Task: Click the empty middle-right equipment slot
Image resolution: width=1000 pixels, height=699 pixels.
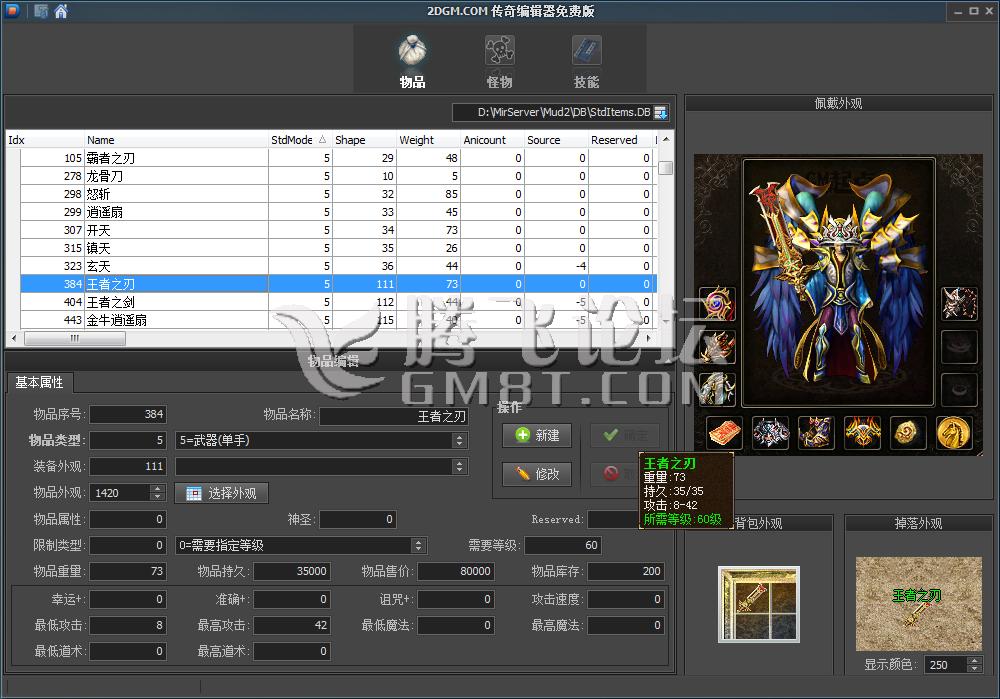Action: (960, 347)
